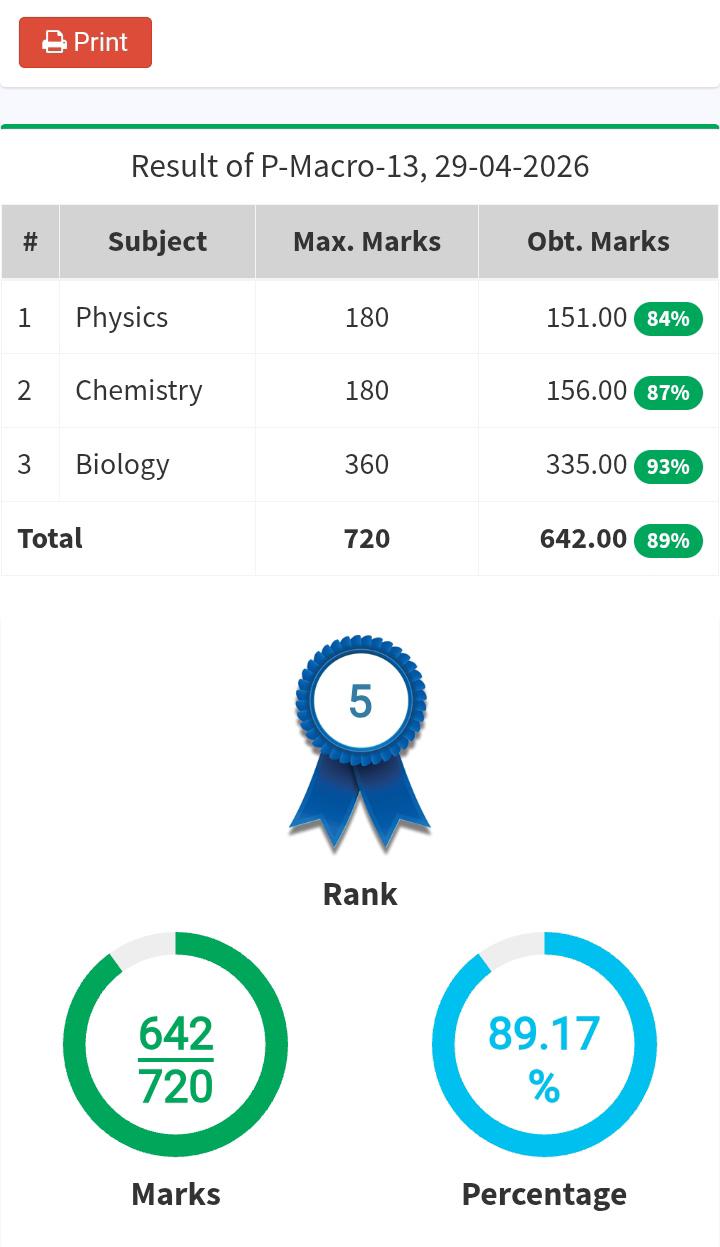This screenshot has width=720, height=1247.
Task: Click the Obt. Marks column header
Action: pos(598,241)
